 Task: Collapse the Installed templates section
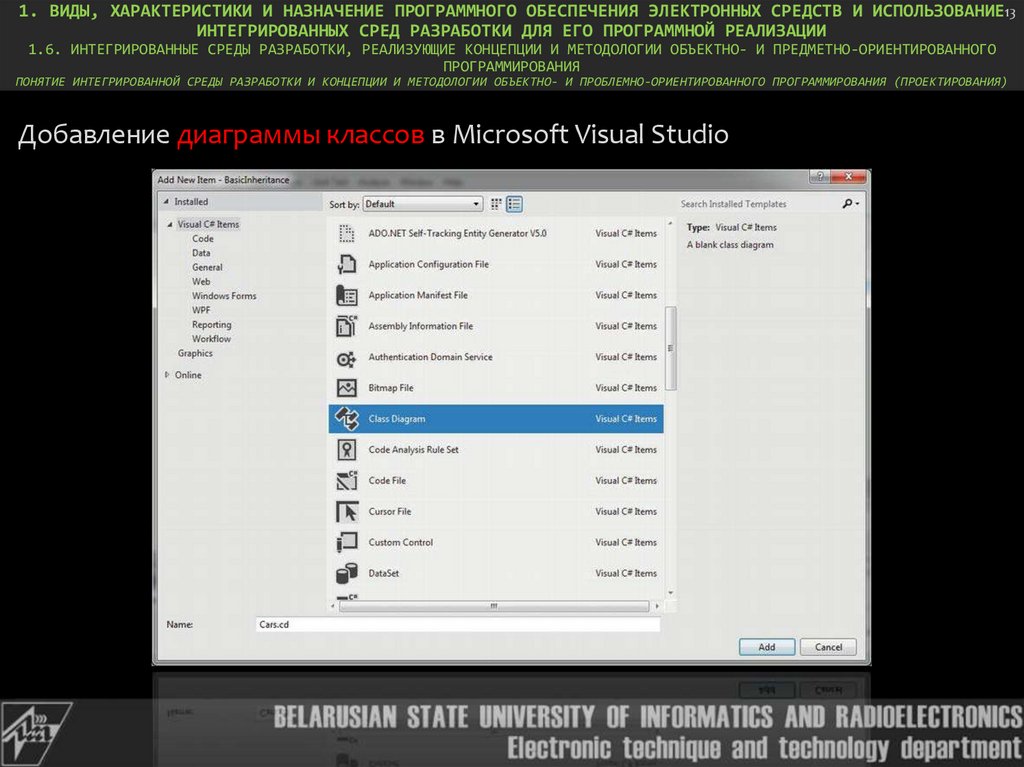166,202
